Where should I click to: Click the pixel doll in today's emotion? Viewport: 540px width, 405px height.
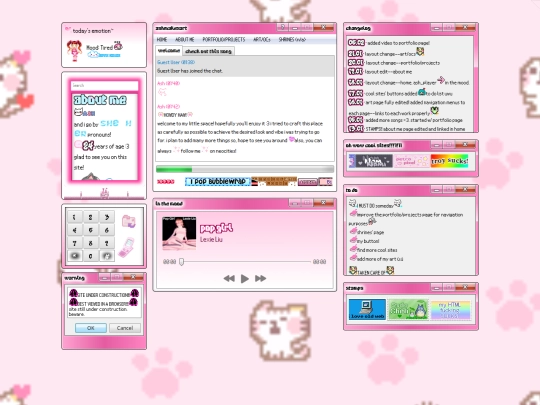tap(74, 50)
